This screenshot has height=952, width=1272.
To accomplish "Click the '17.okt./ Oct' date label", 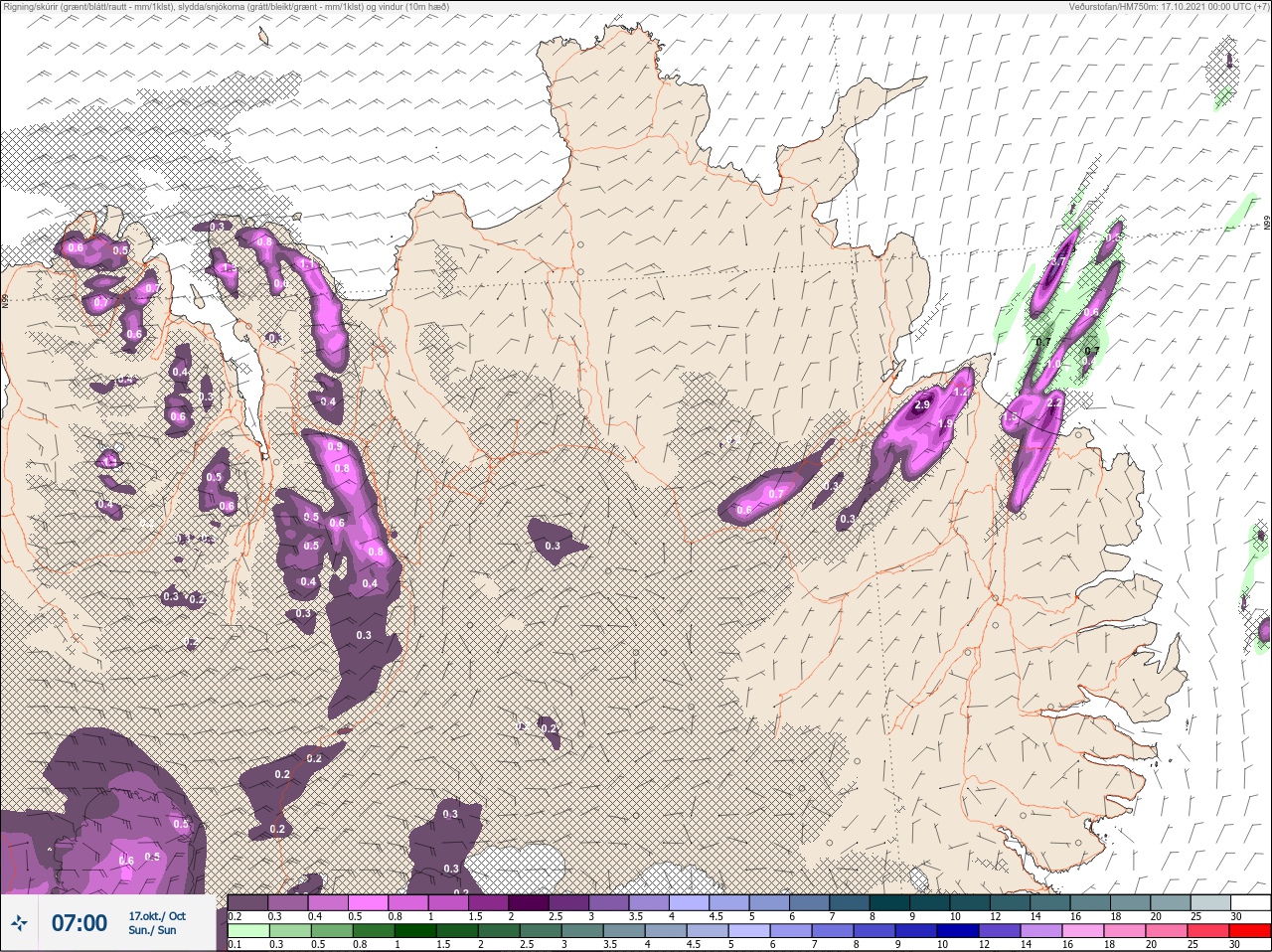I will tap(157, 916).
